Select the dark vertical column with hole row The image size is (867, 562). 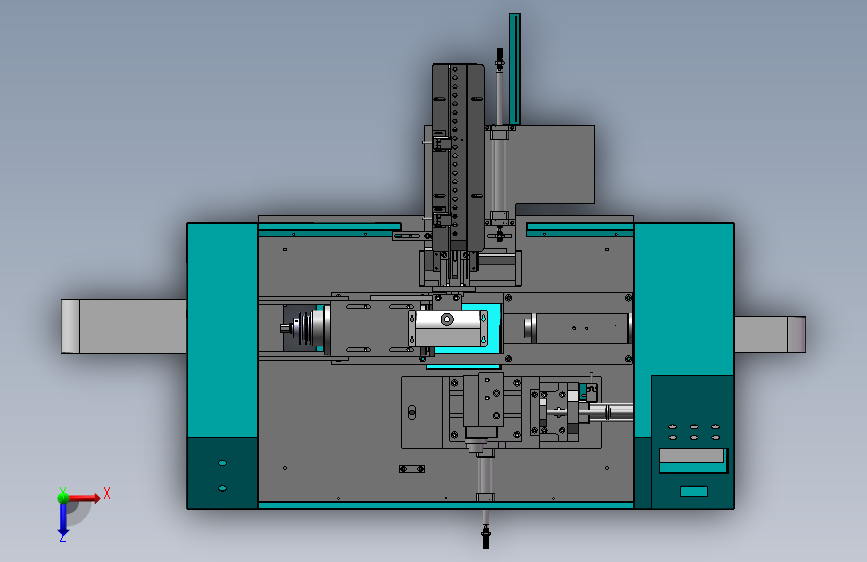tap(458, 157)
